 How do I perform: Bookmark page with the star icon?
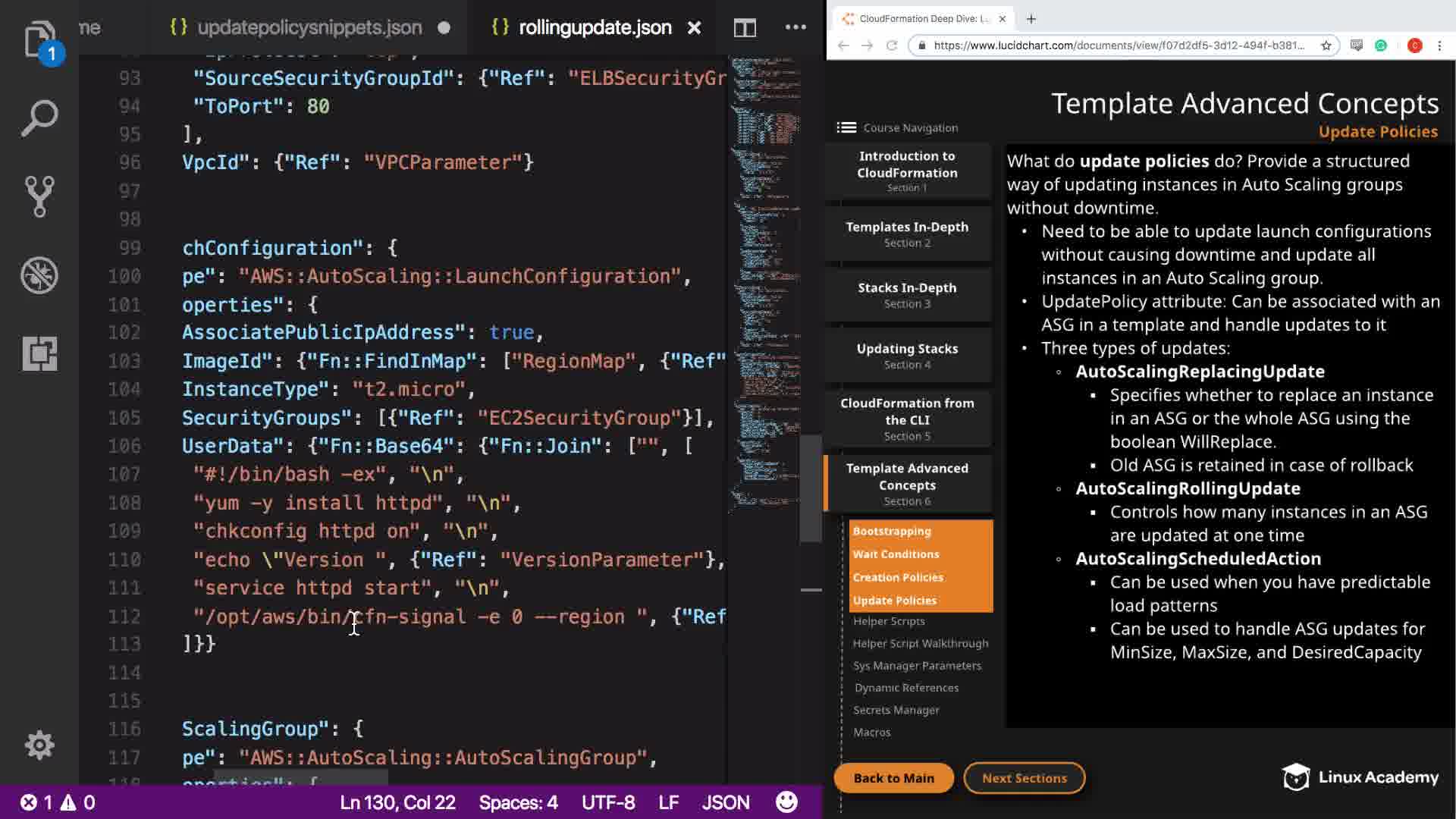click(1326, 45)
